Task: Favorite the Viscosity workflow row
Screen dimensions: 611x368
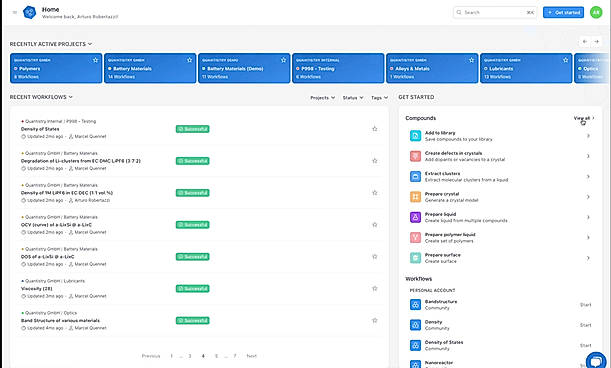Action: 374,288
